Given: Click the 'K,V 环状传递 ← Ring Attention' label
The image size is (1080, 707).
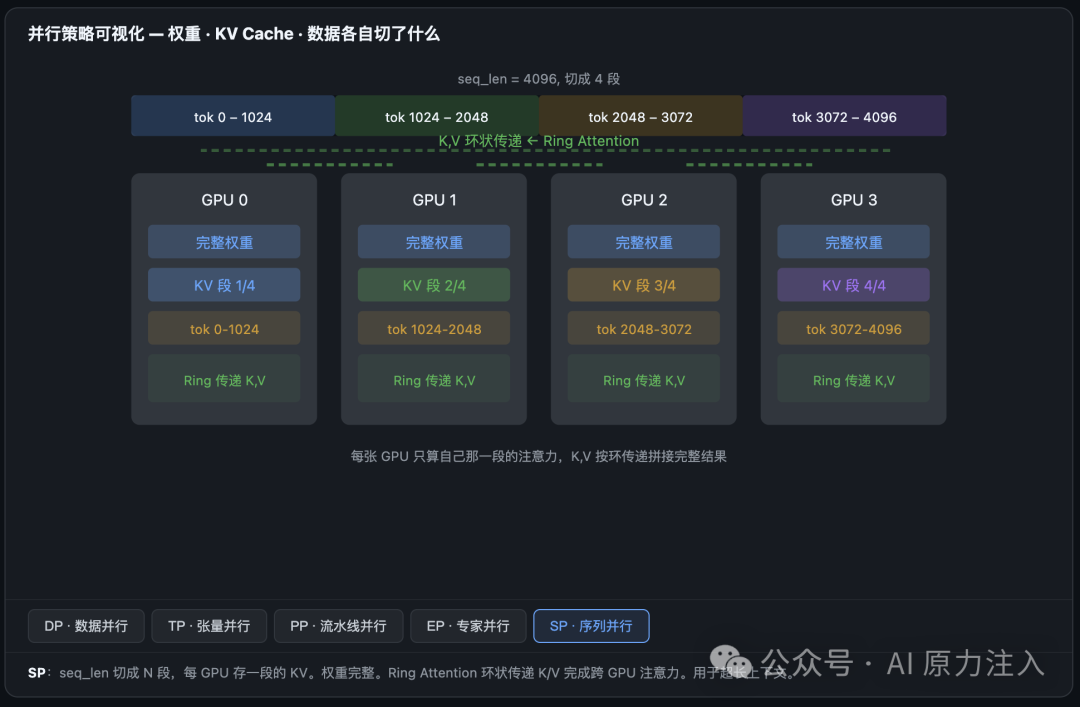Looking at the screenshot, I should point(539,141).
